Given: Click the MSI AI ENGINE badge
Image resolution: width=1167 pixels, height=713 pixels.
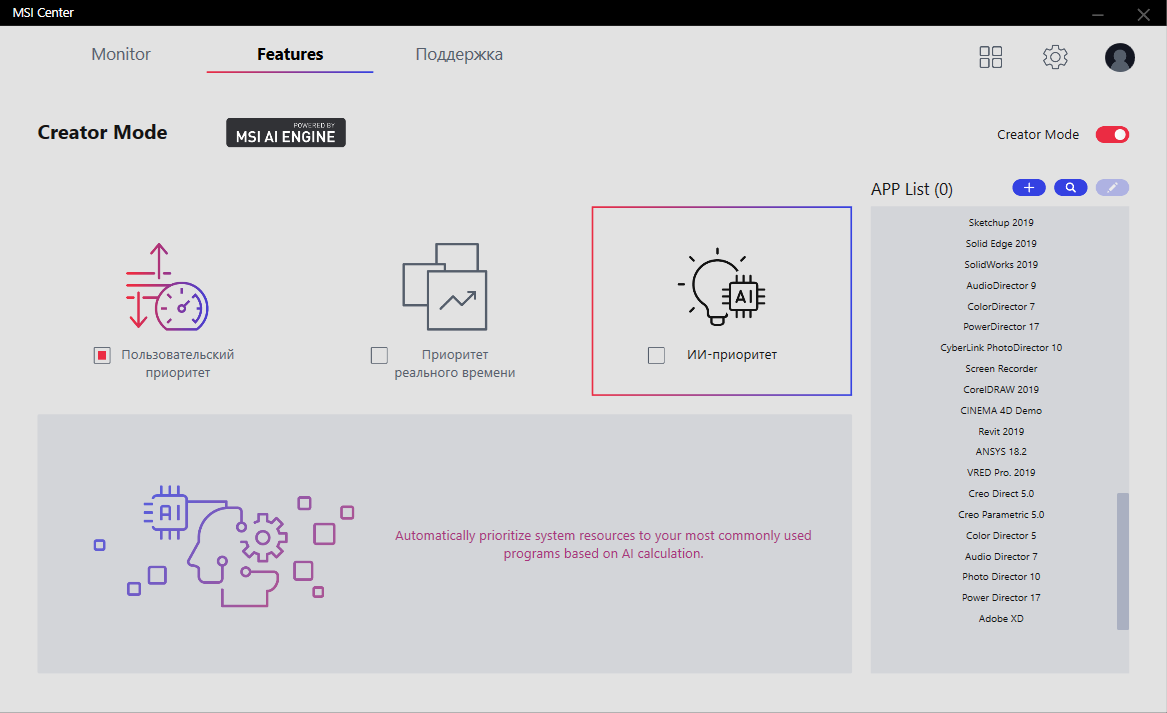Looking at the screenshot, I should (x=286, y=132).
